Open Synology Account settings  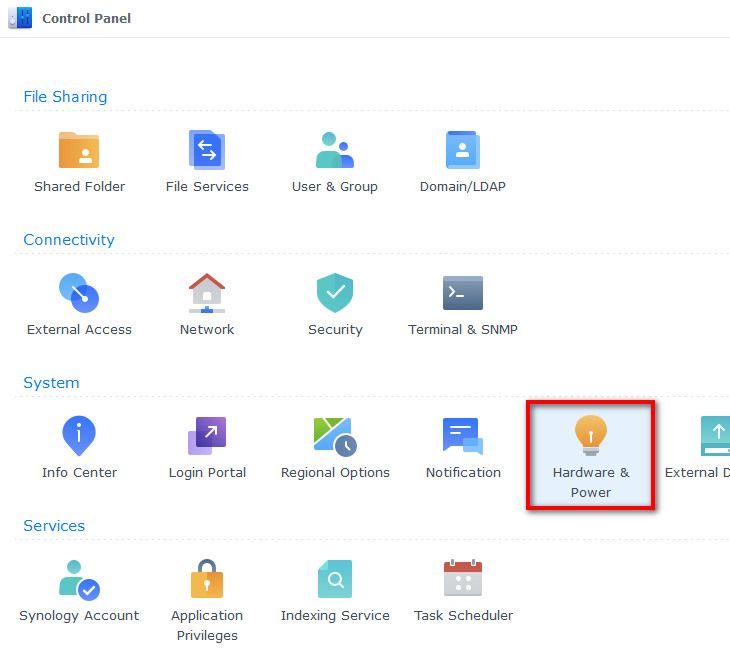tap(79, 590)
